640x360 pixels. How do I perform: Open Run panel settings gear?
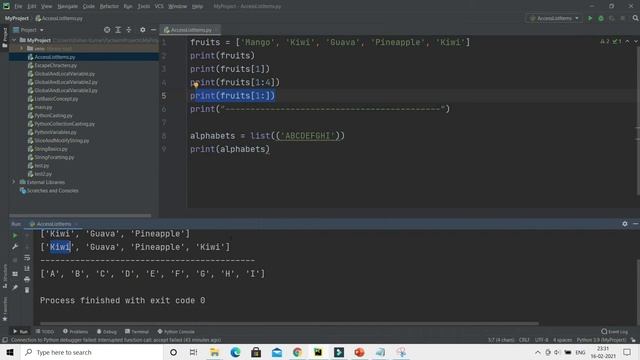pos(625,224)
